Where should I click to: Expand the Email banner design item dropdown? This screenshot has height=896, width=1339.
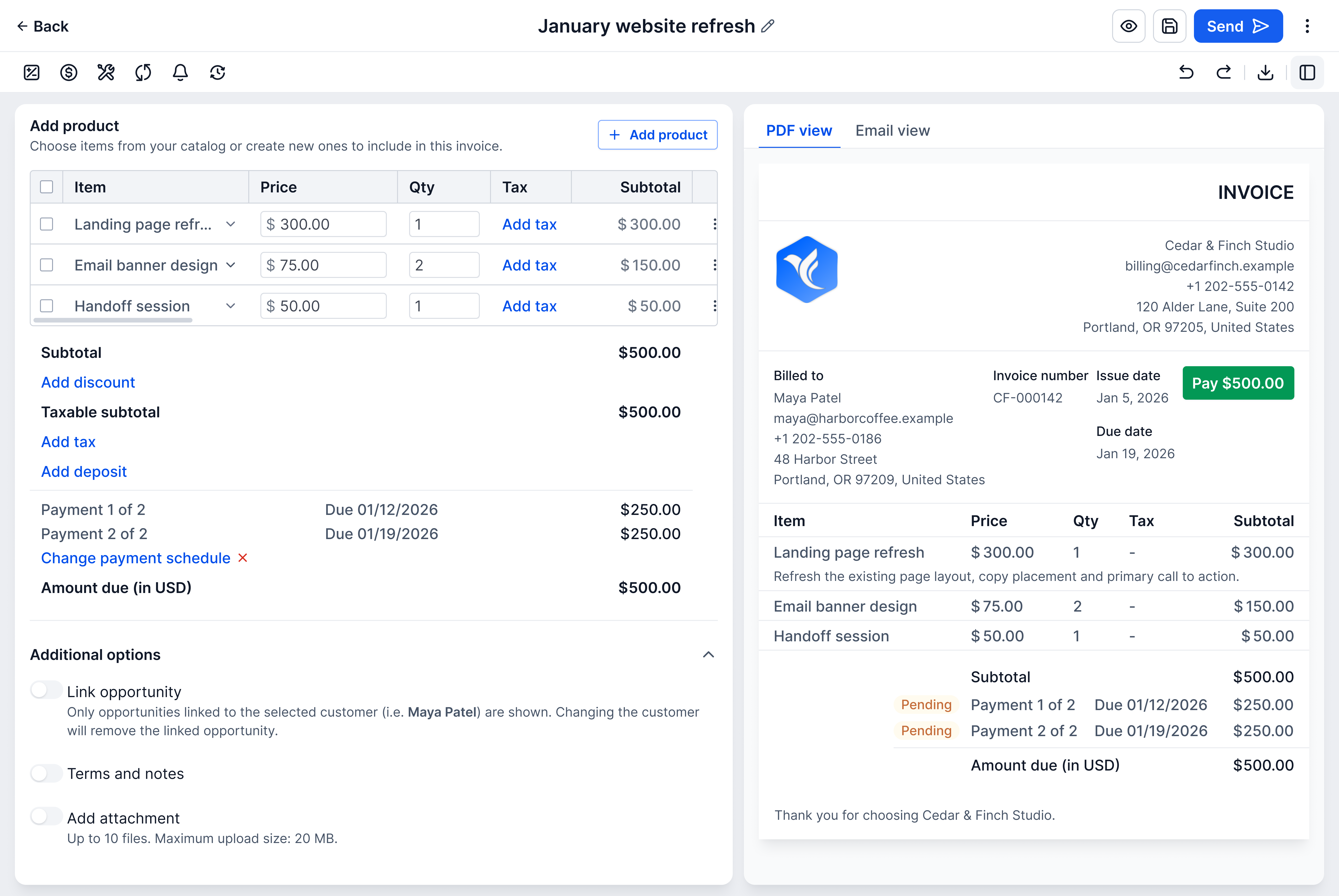tap(230, 265)
